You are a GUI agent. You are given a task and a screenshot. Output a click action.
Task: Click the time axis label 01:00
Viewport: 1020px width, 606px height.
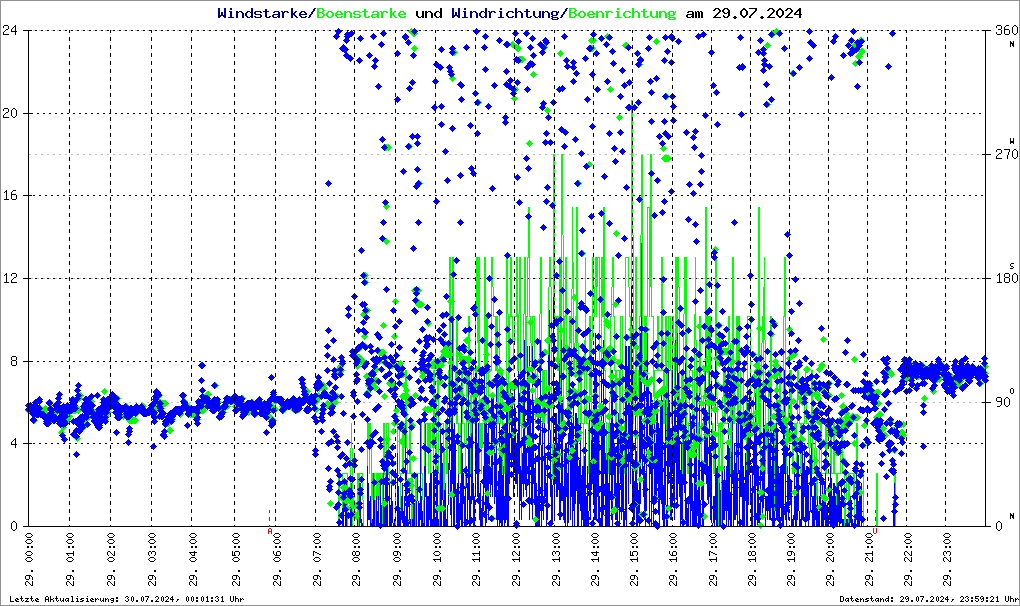[70, 559]
